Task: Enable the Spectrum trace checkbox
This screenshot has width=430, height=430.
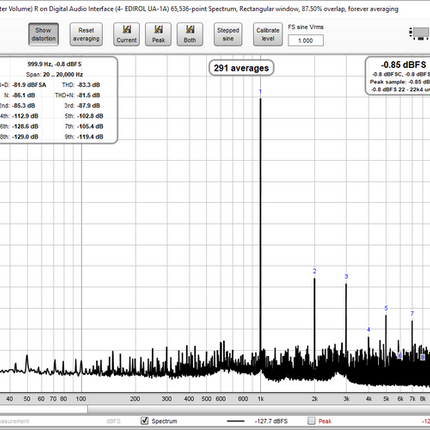Action: [x=144, y=421]
